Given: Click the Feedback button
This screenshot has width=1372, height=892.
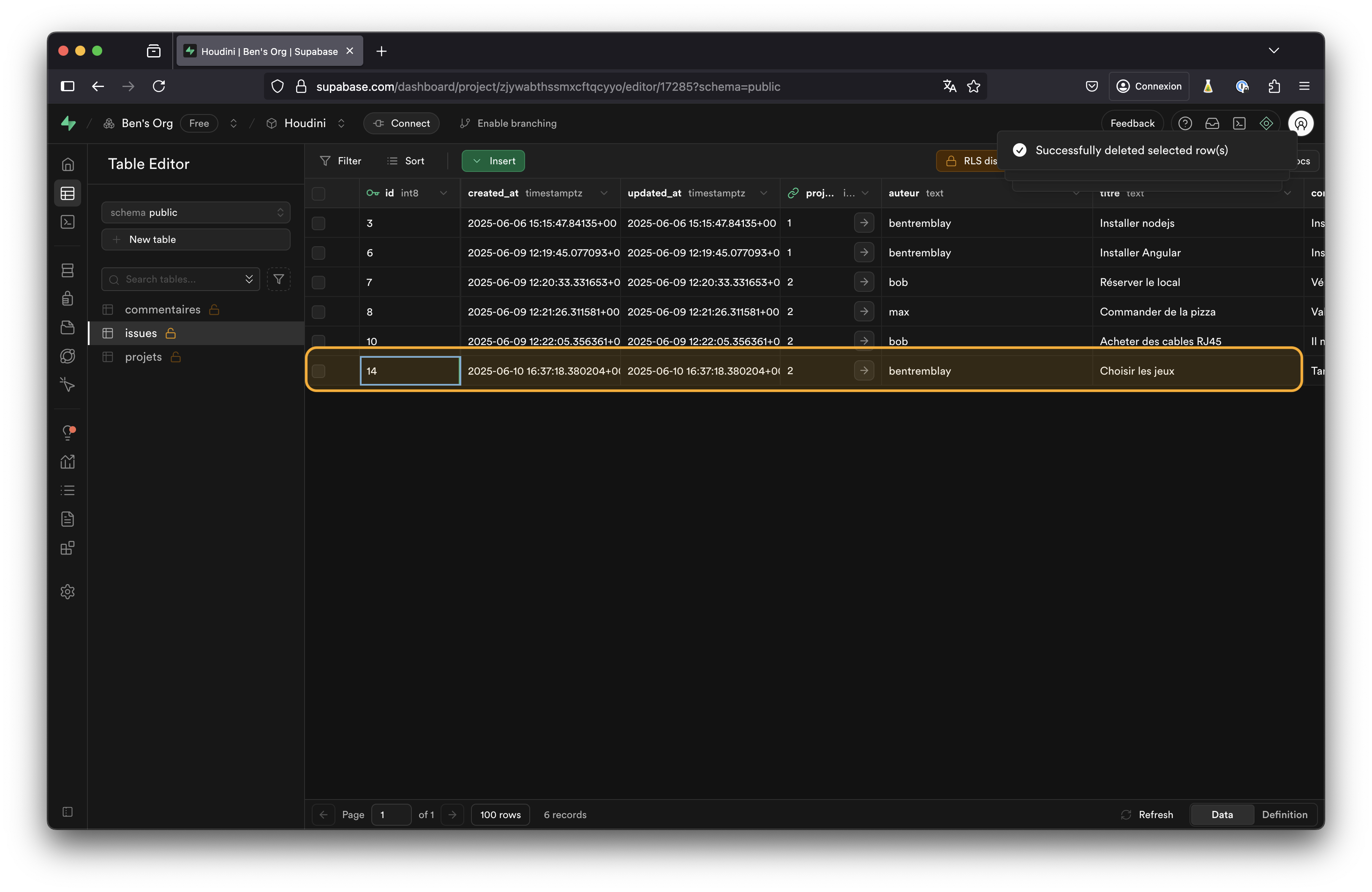Looking at the screenshot, I should click(x=1132, y=123).
